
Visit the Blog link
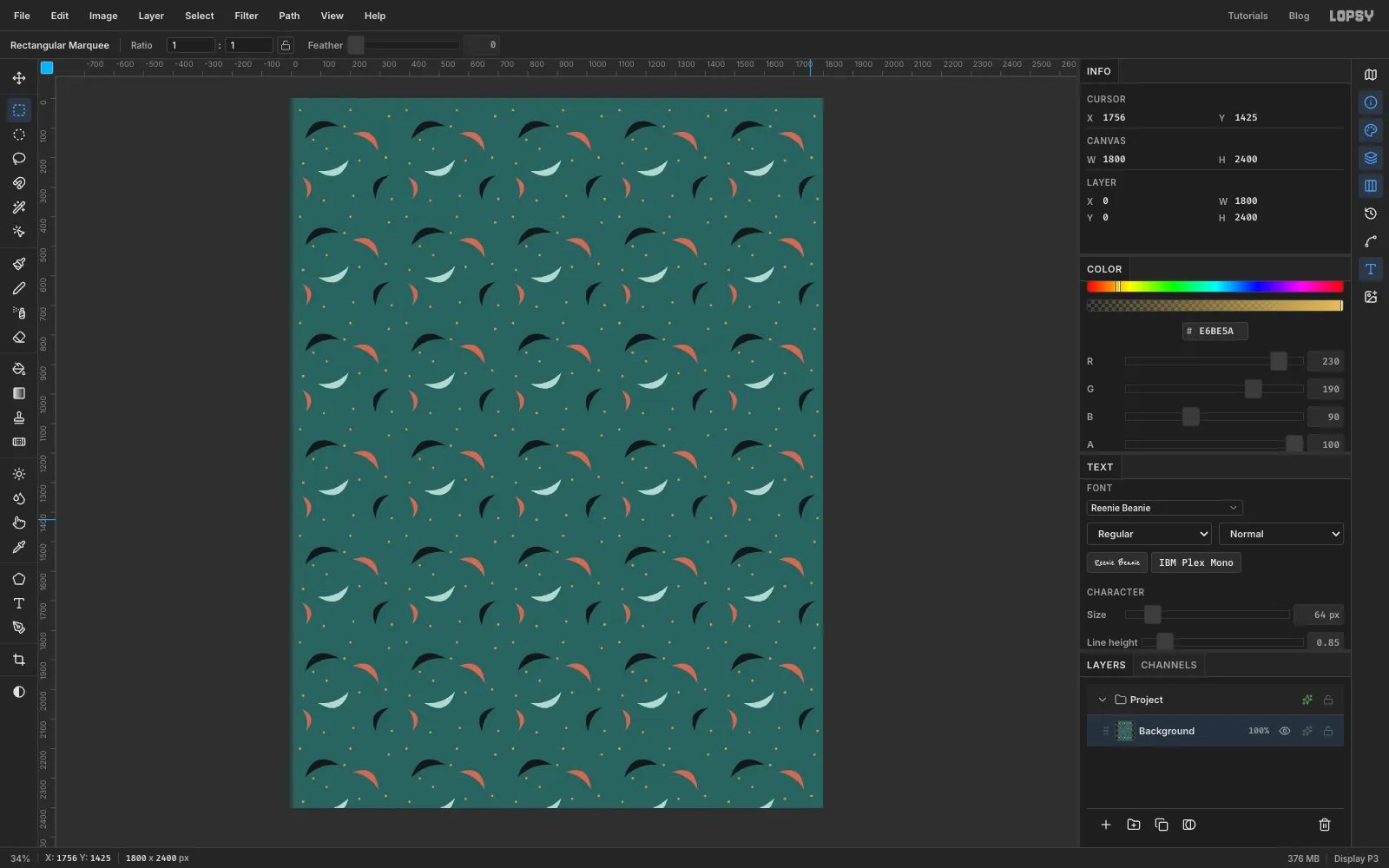point(1299,16)
